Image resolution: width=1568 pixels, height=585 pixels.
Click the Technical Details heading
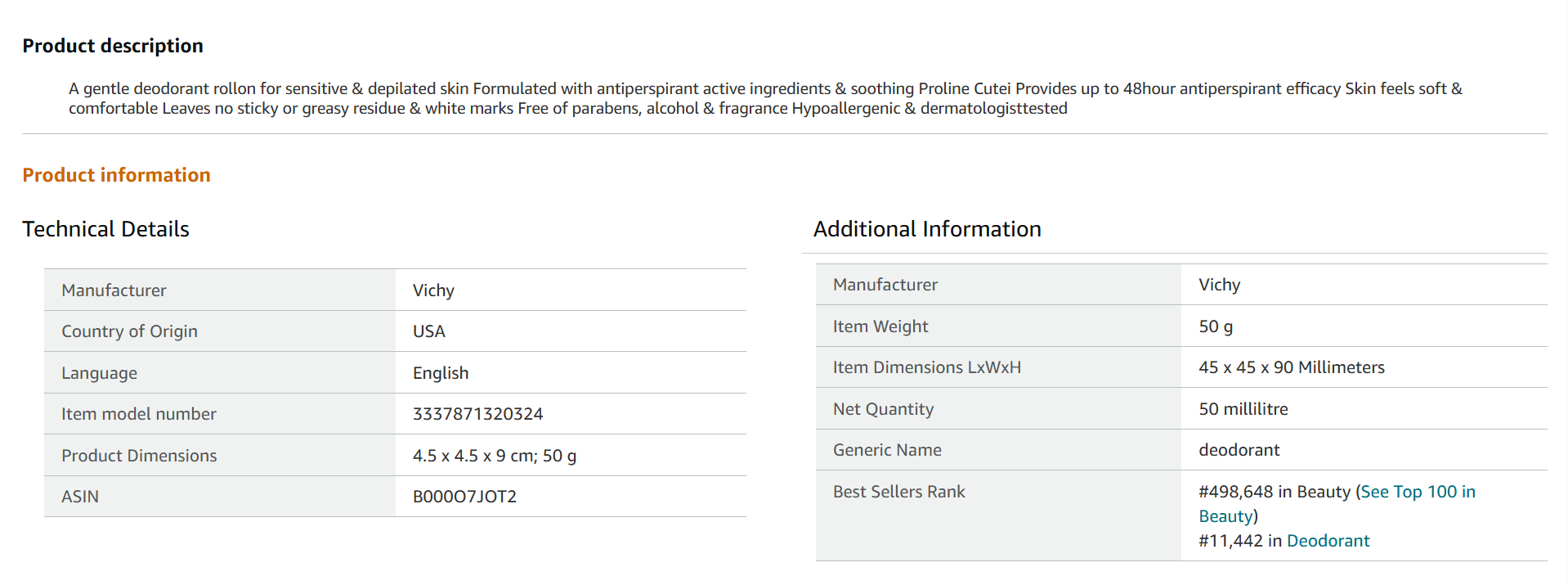[105, 229]
